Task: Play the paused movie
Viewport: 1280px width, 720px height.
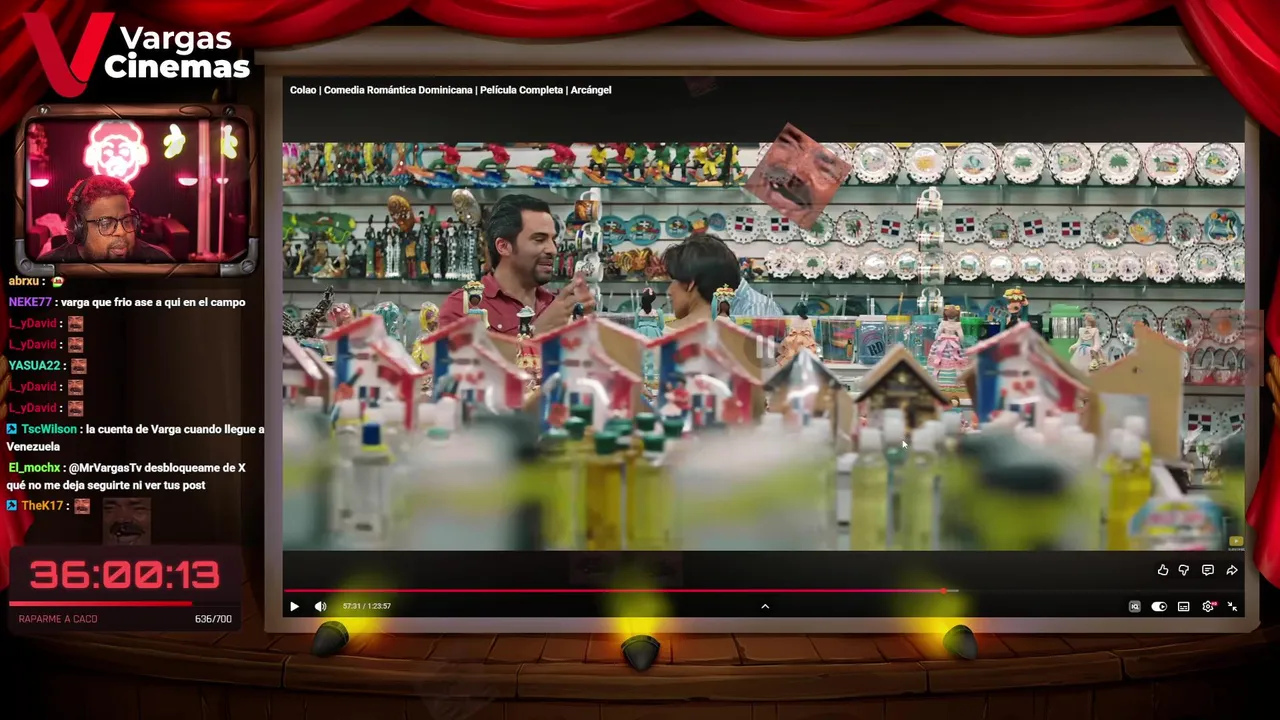Action: pyautogui.click(x=294, y=606)
